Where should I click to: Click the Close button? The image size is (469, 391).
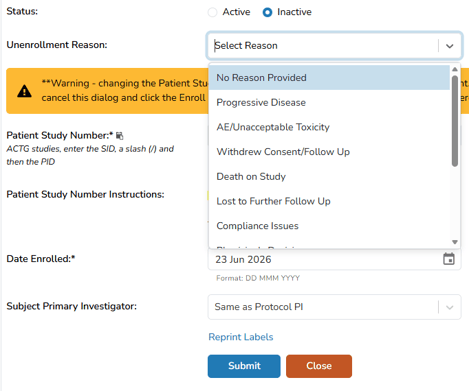[x=319, y=366]
